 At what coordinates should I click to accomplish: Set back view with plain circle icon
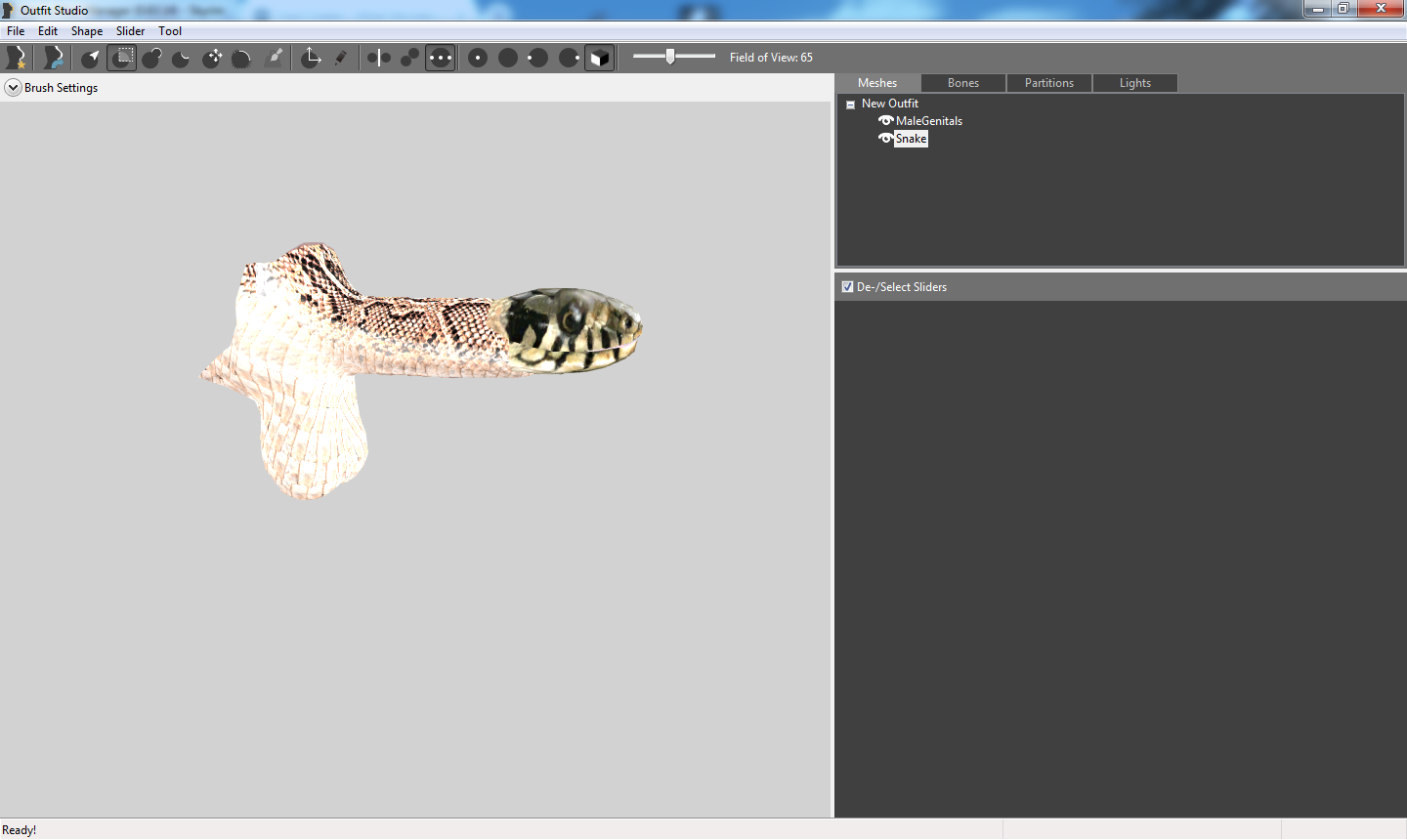click(x=508, y=58)
